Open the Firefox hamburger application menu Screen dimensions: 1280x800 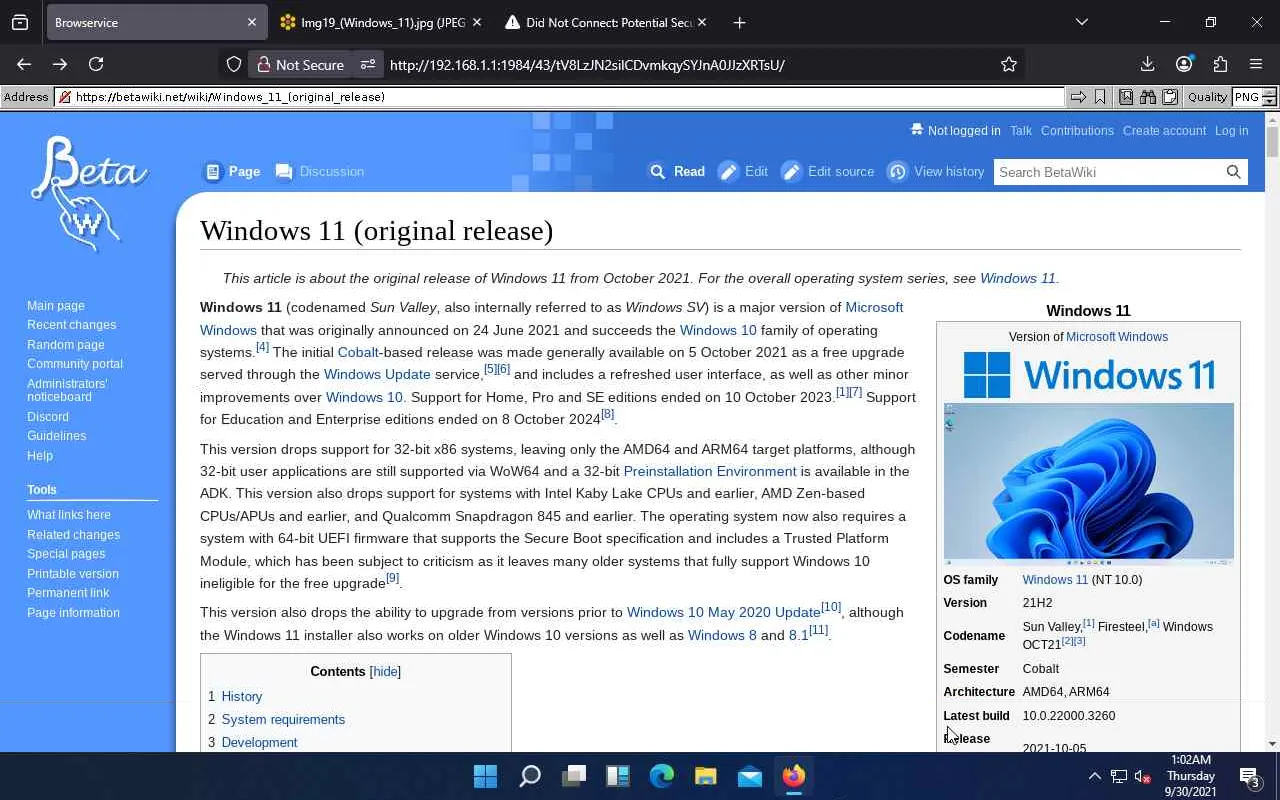pyautogui.click(x=1256, y=64)
